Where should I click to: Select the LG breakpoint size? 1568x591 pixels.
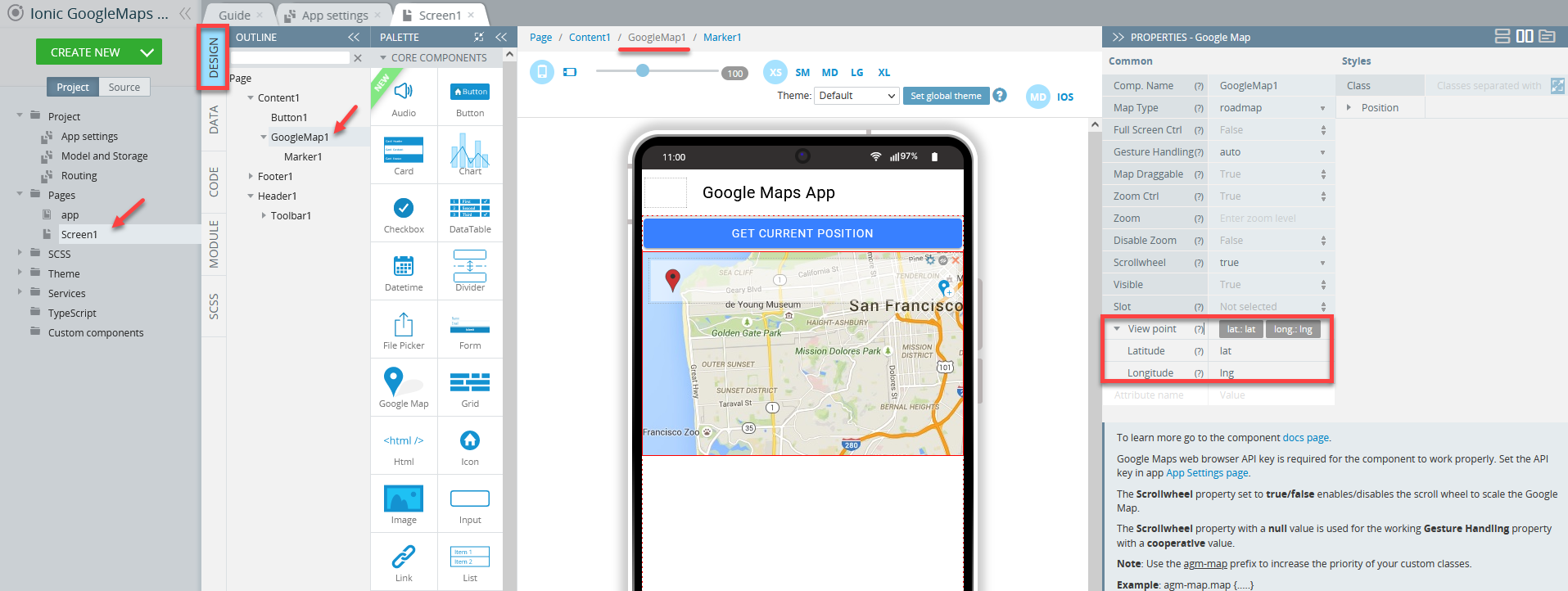tap(856, 72)
